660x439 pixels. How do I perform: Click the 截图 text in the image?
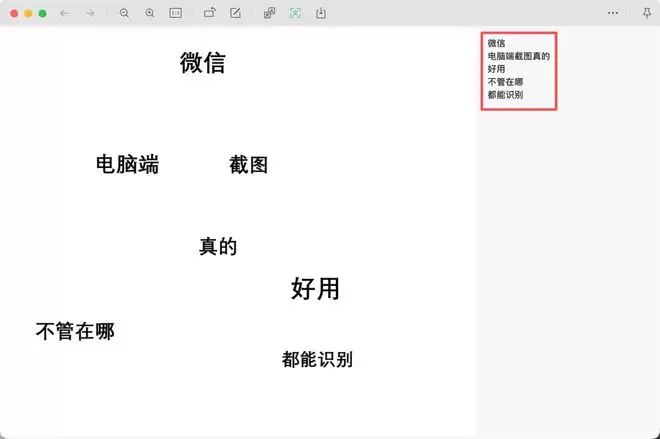click(248, 165)
